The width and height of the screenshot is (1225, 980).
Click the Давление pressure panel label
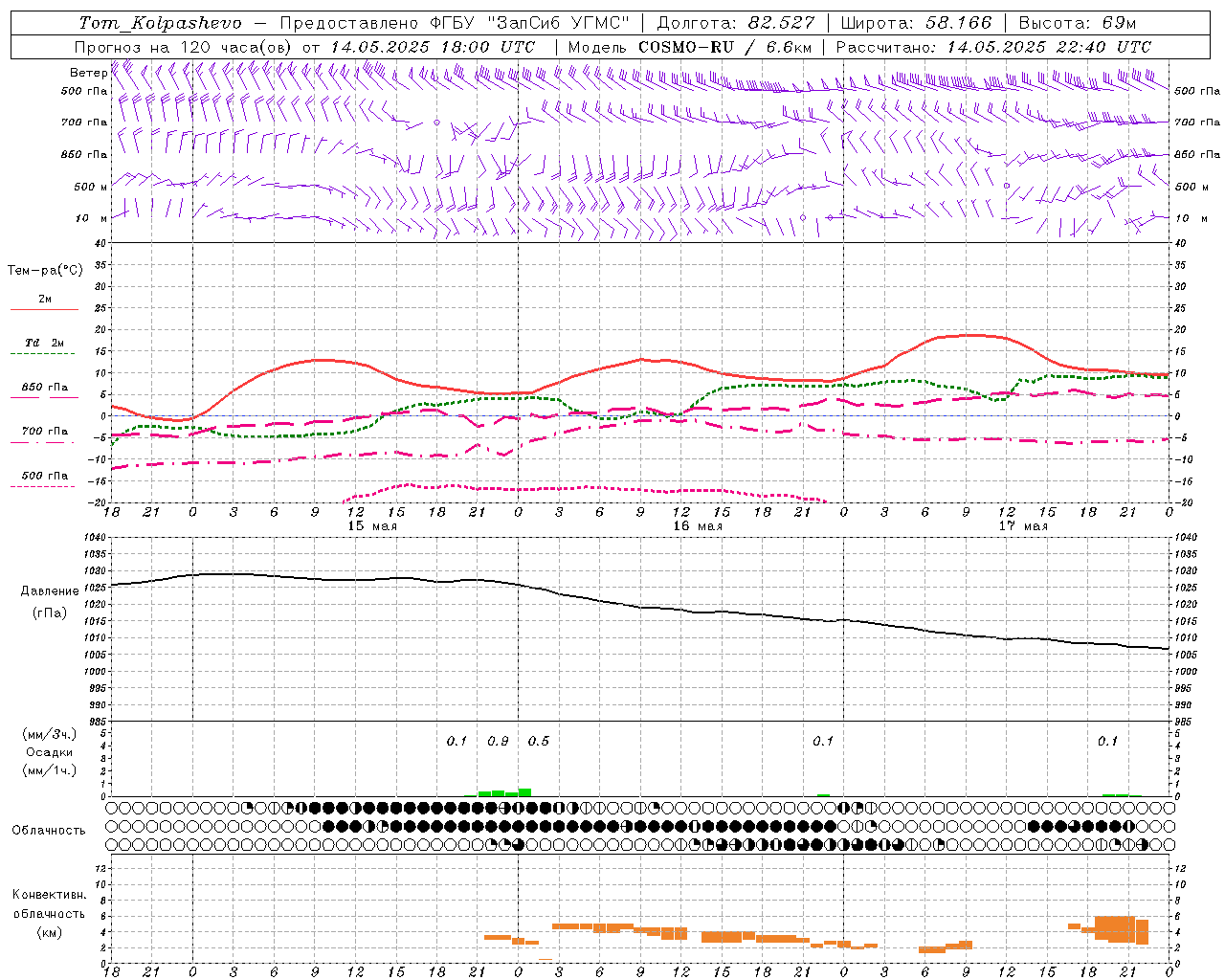[50, 591]
